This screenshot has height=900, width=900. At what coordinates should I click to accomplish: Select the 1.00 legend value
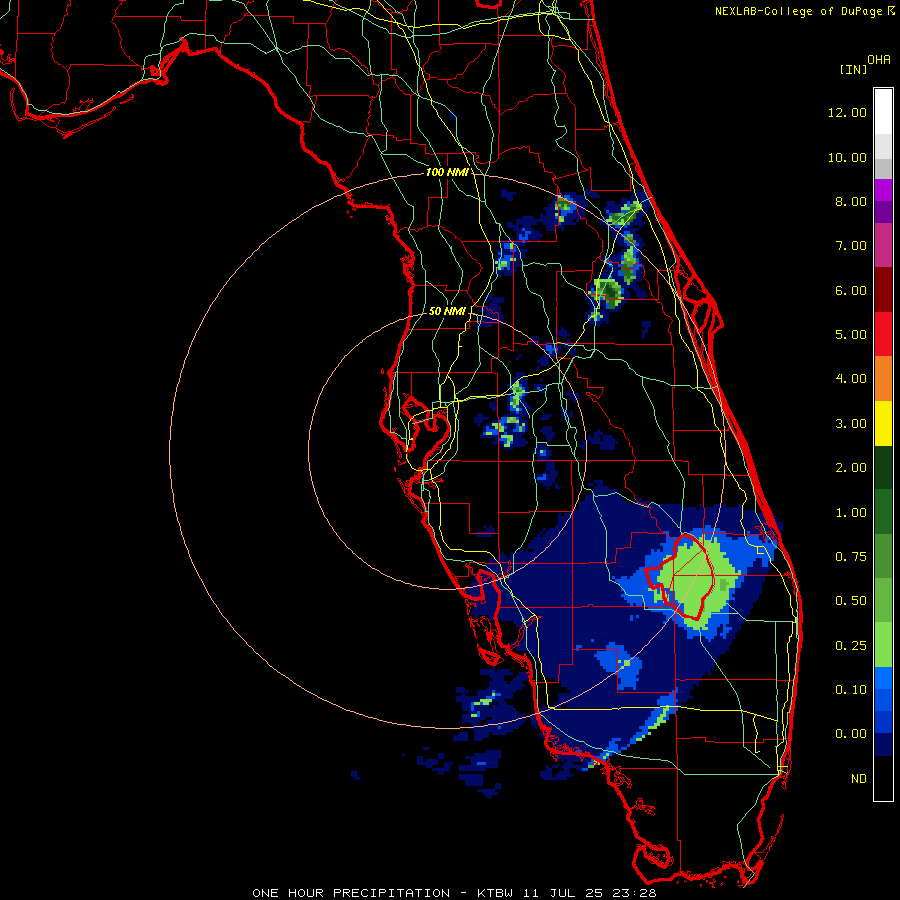coord(851,513)
